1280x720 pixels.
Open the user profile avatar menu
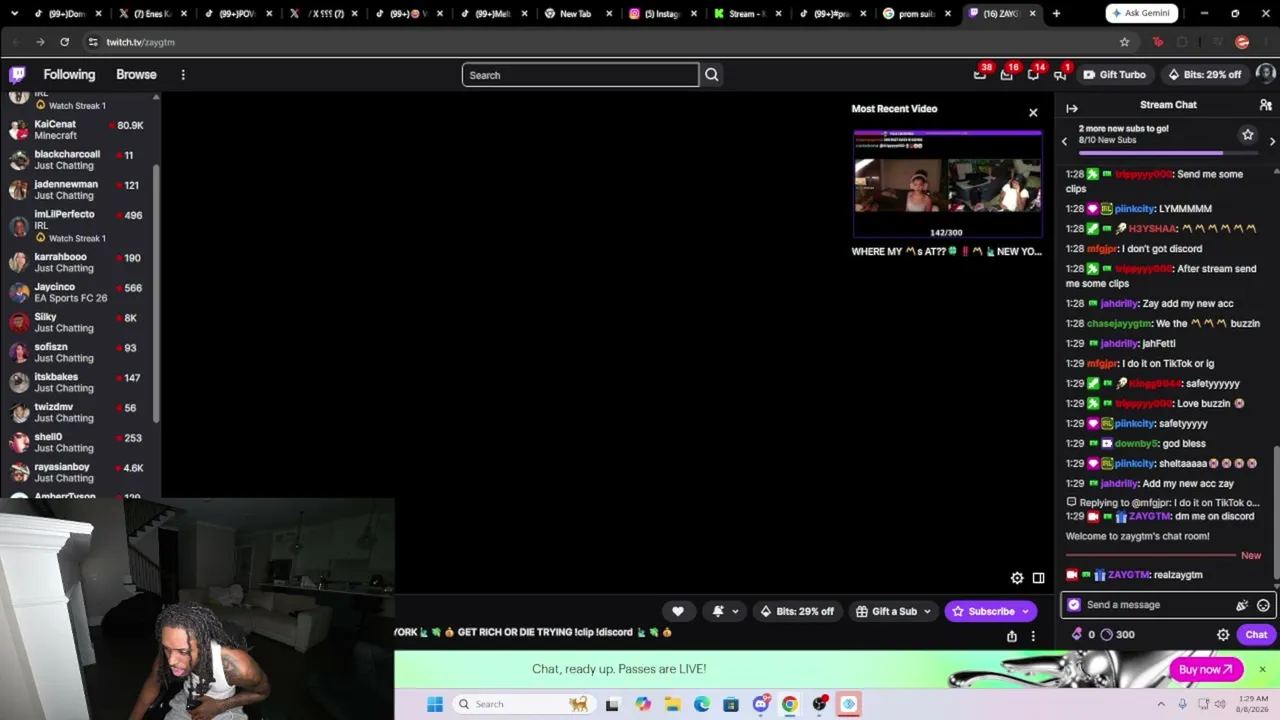tap(1265, 74)
